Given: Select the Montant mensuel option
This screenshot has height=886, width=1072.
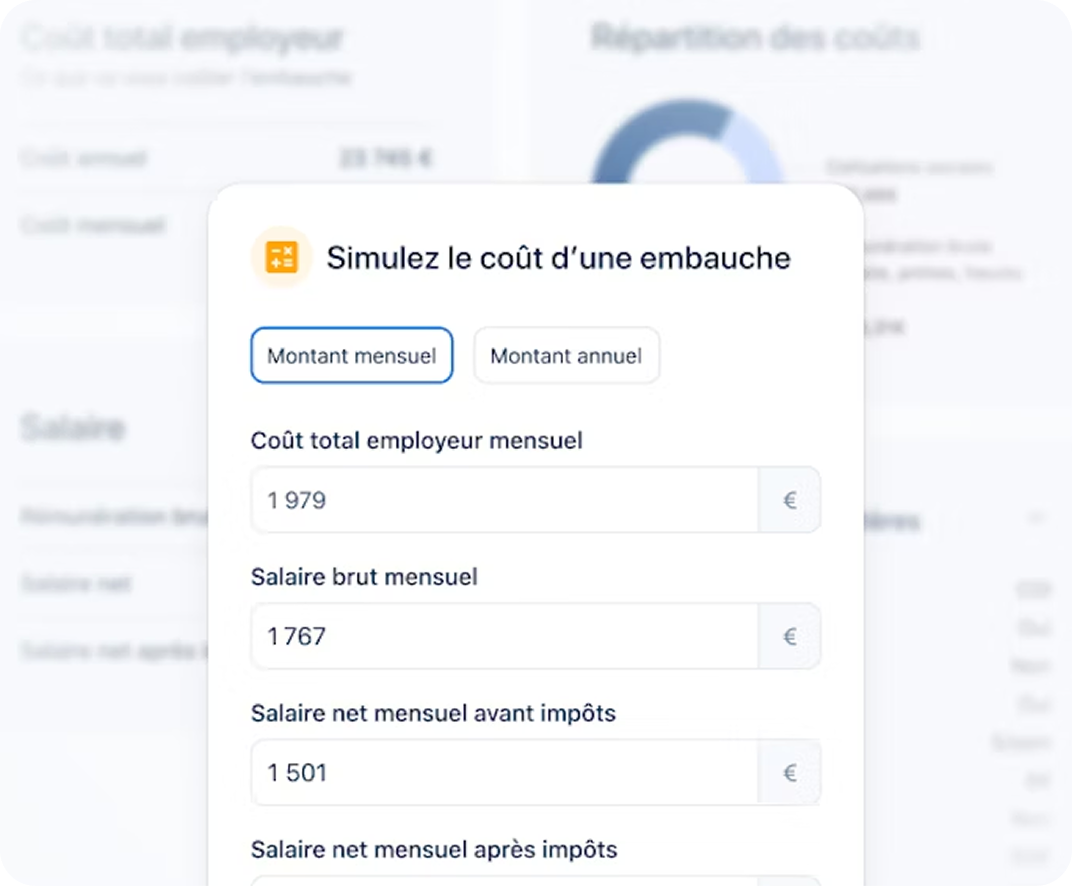Looking at the screenshot, I should (x=351, y=355).
